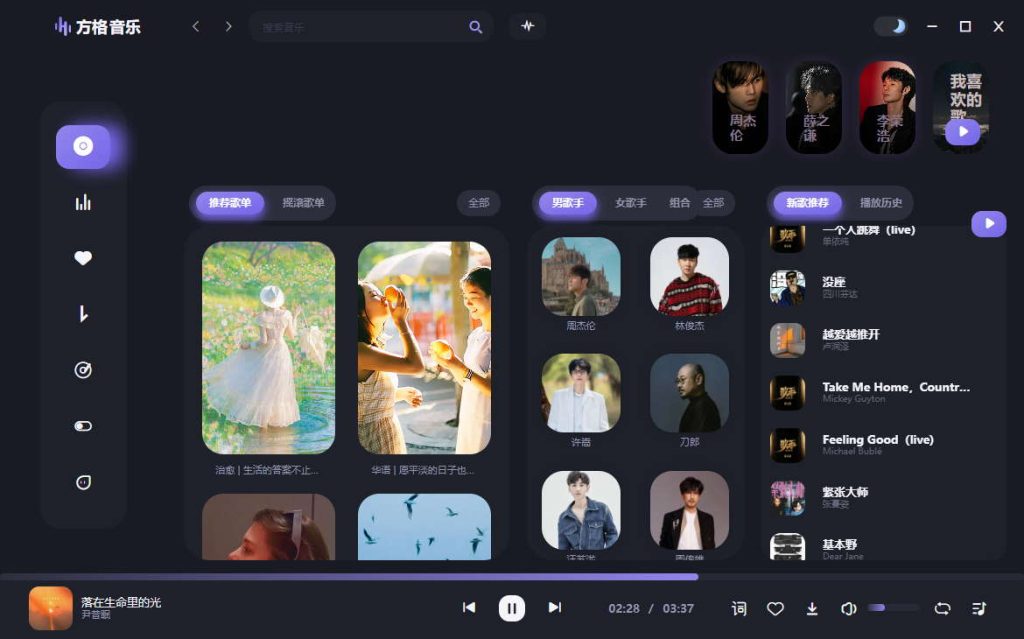The height and width of the screenshot is (639, 1024).
Task: Select the 组合 tab
Action: pos(679,203)
